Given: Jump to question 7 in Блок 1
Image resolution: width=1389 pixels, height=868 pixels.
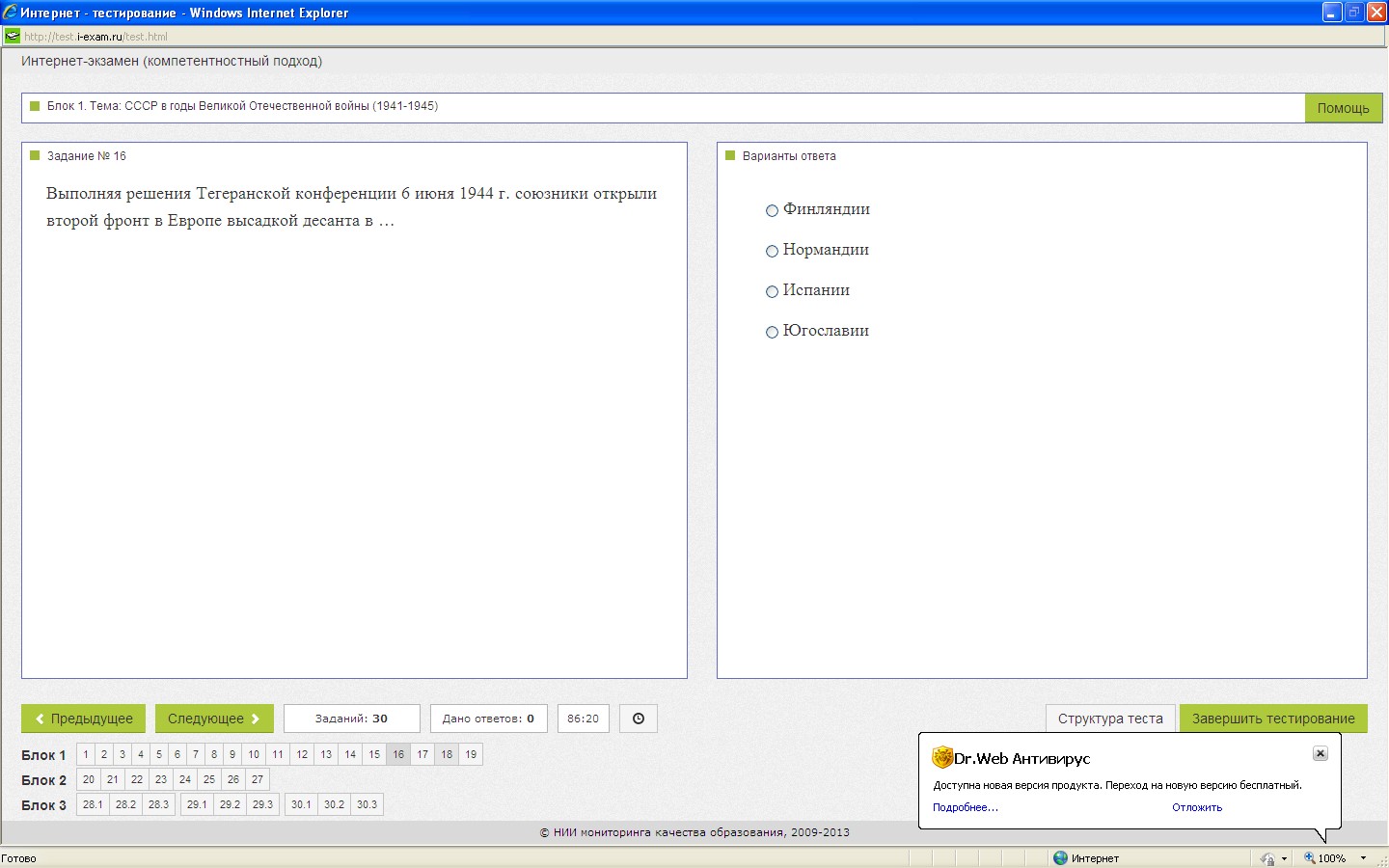Looking at the screenshot, I should coord(196,754).
